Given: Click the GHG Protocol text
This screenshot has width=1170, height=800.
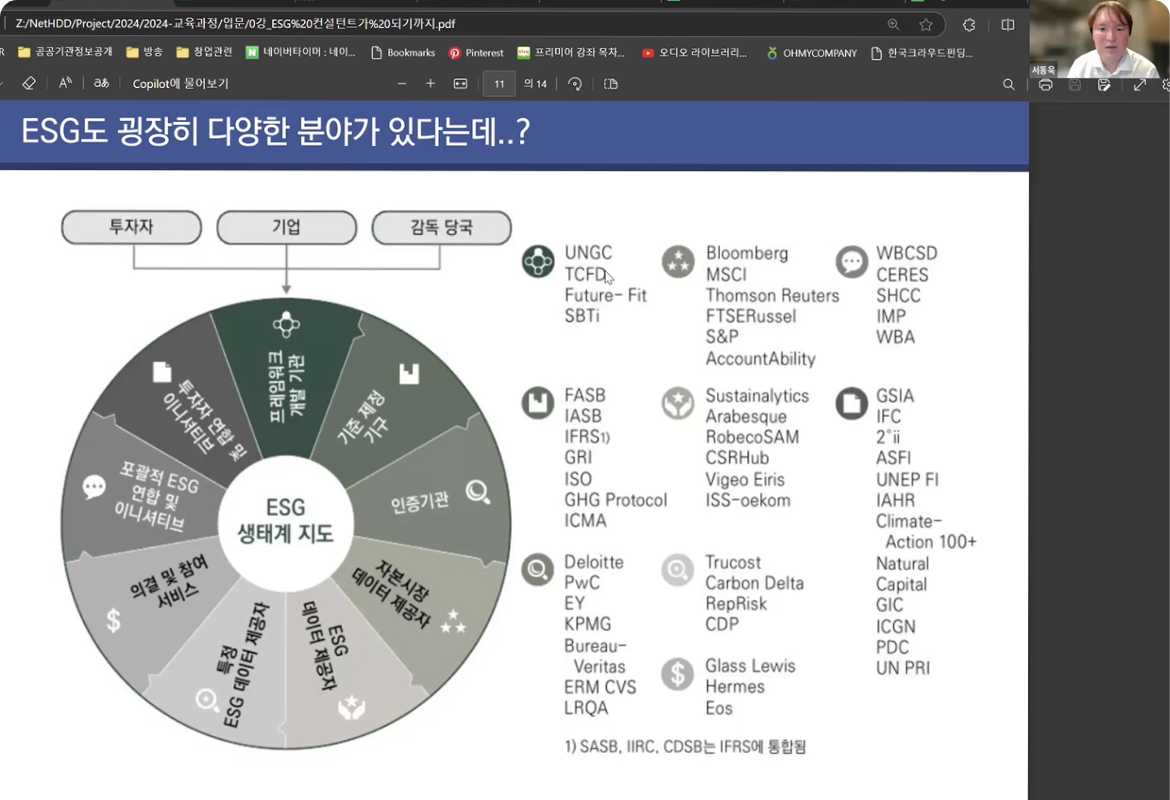Looking at the screenshot, I should (x=616, y=500).
